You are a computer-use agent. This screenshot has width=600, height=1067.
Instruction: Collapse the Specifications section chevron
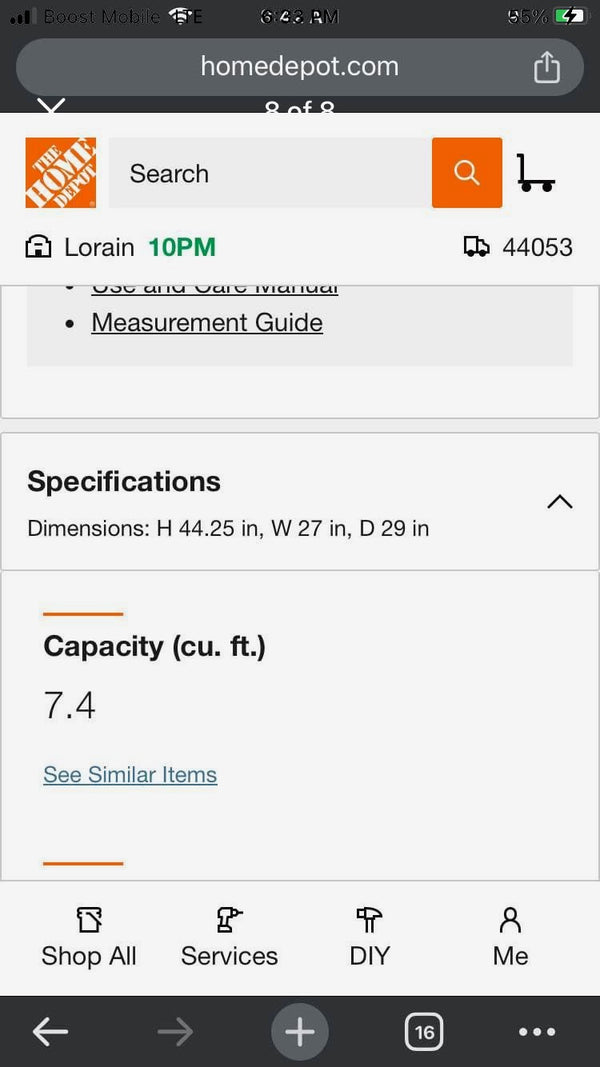(x=560, y=502)
